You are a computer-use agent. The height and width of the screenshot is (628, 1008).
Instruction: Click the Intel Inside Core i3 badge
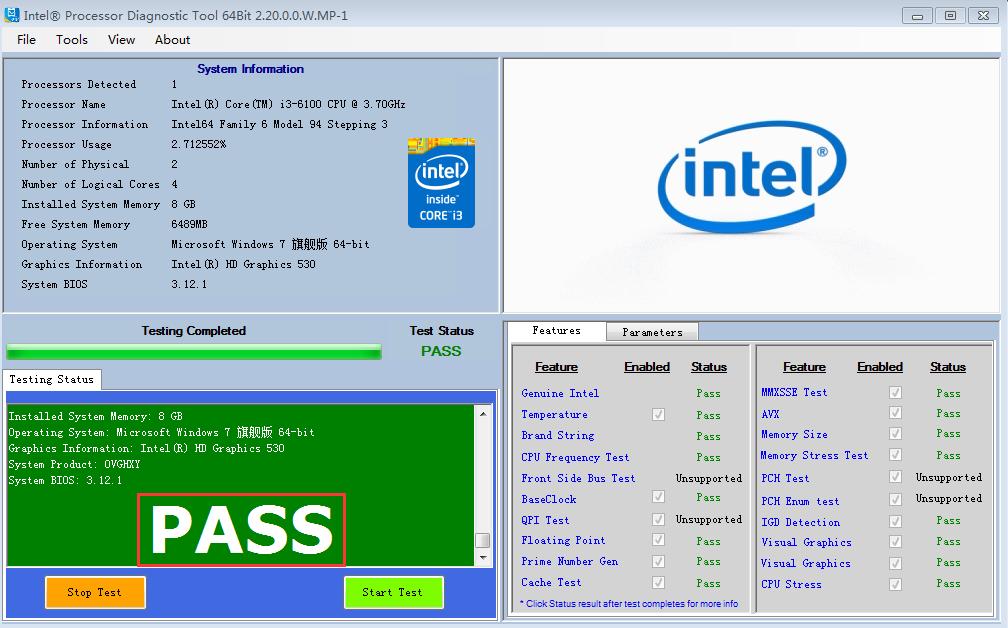(x=441, y=183)
